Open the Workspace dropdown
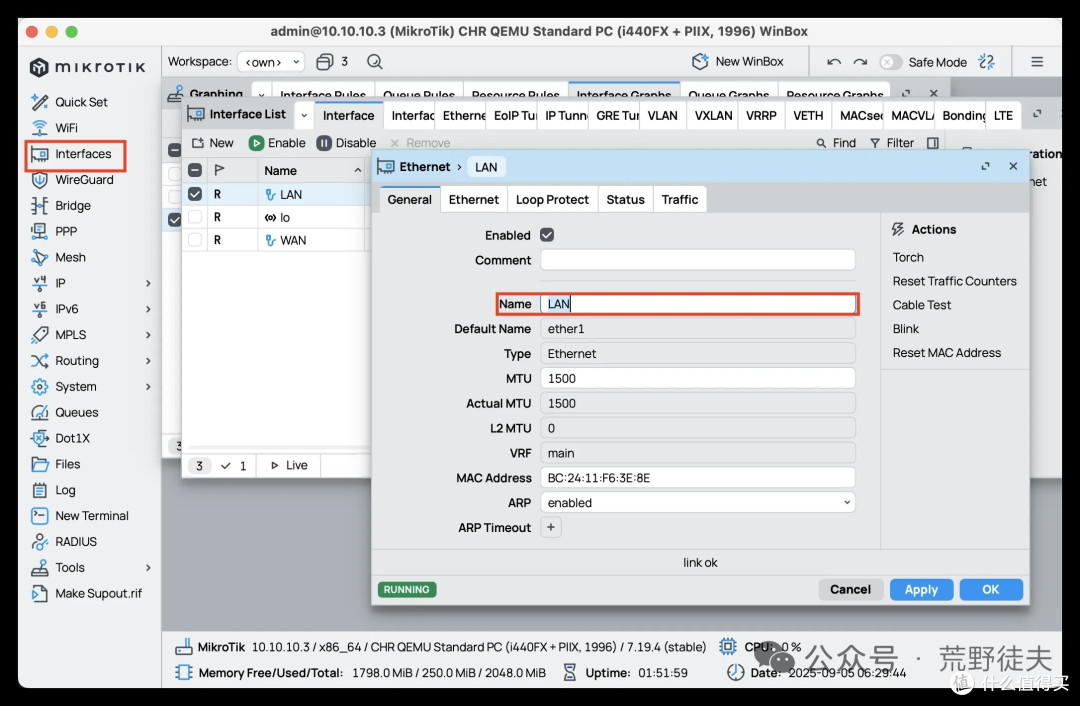1080x706 pixels. [x=271, y=62]
